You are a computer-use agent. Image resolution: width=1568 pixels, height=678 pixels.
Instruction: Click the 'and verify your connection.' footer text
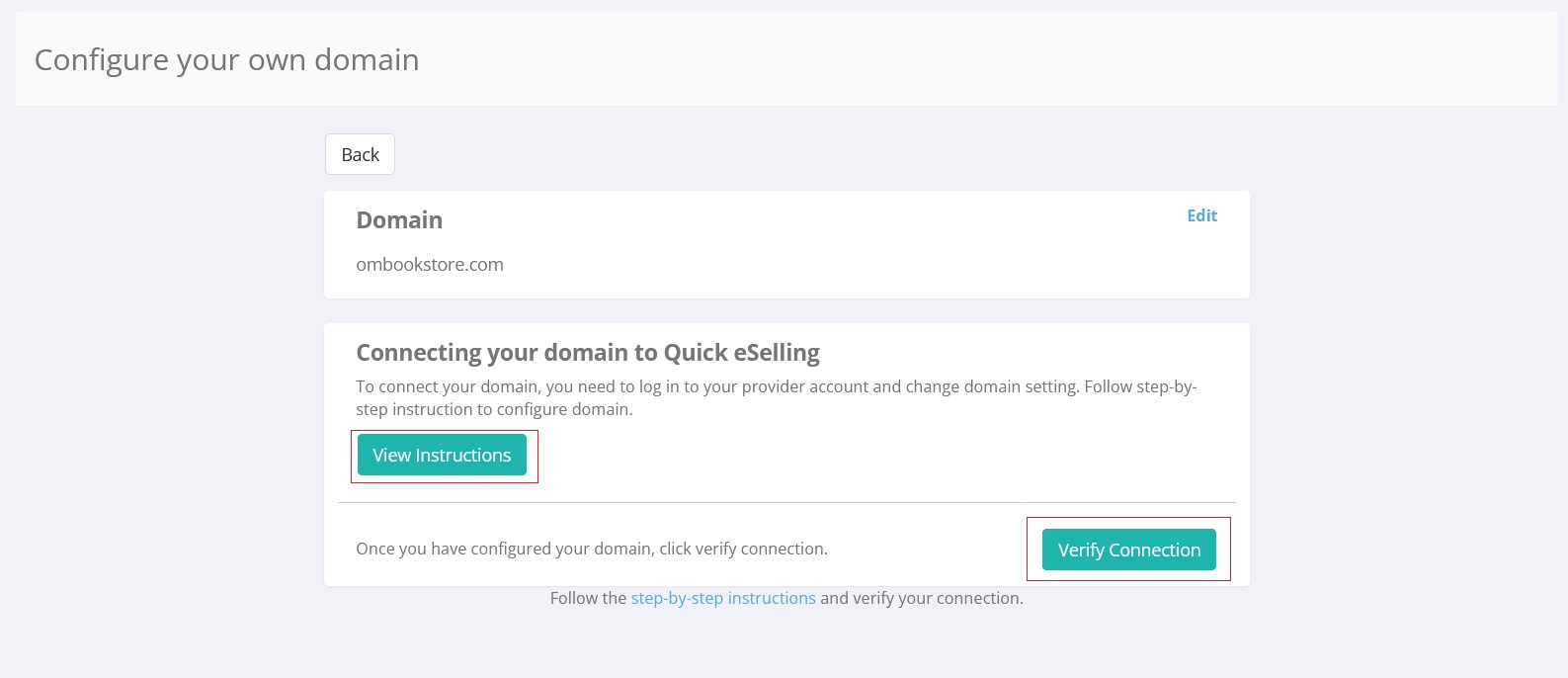921,598
